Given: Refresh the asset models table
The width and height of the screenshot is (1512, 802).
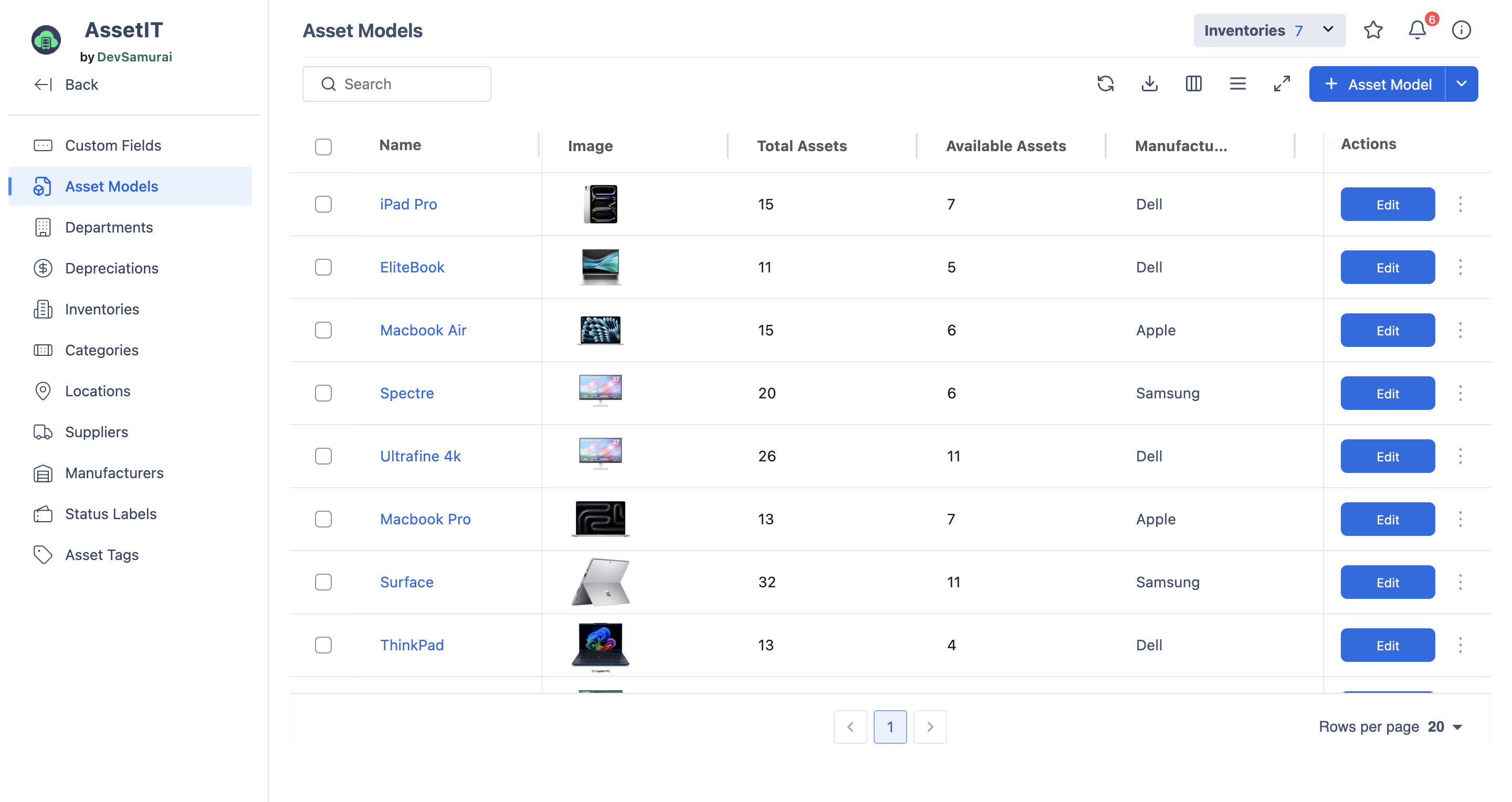Looking at the screenshot, I should point(1105,84).
